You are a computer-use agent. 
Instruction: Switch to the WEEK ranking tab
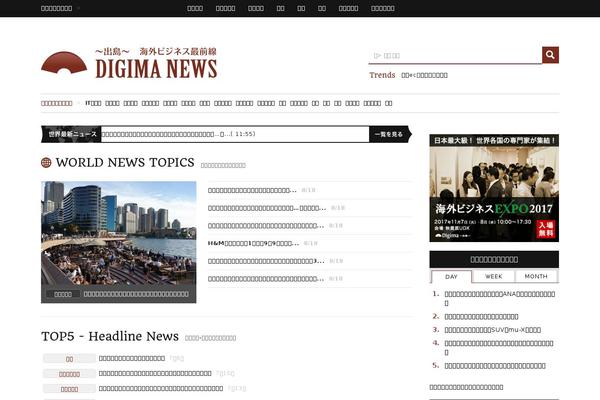[x=494, y=276]
